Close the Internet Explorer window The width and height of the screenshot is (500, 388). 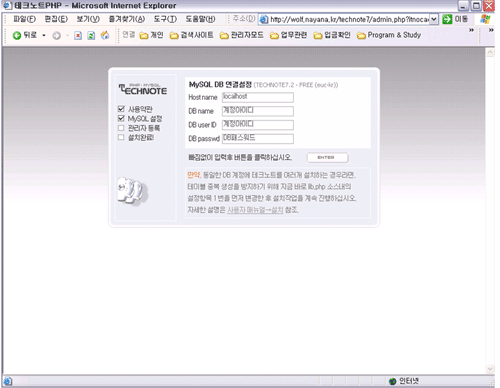click(x=489, y=6)
